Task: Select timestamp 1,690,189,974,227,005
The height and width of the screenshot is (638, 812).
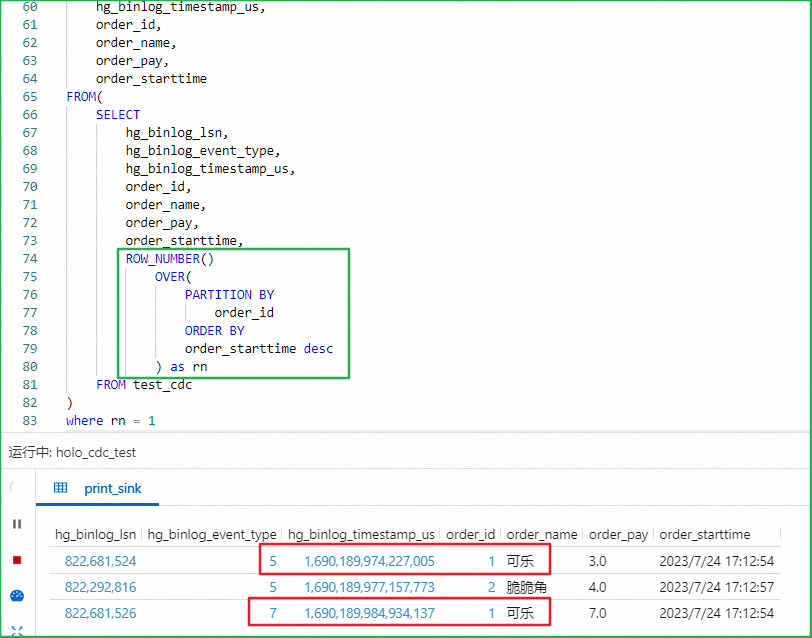Action: [369, 561]
